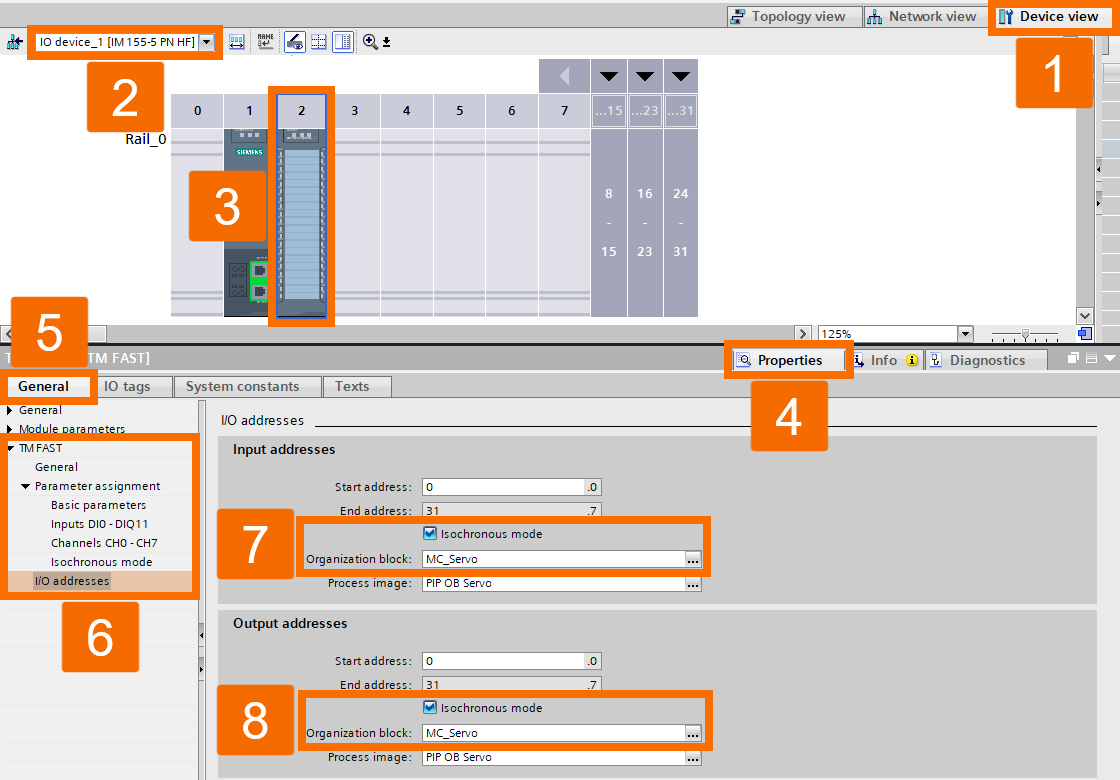
Task: Open the Info tab
Action: [x=884, y=360]
